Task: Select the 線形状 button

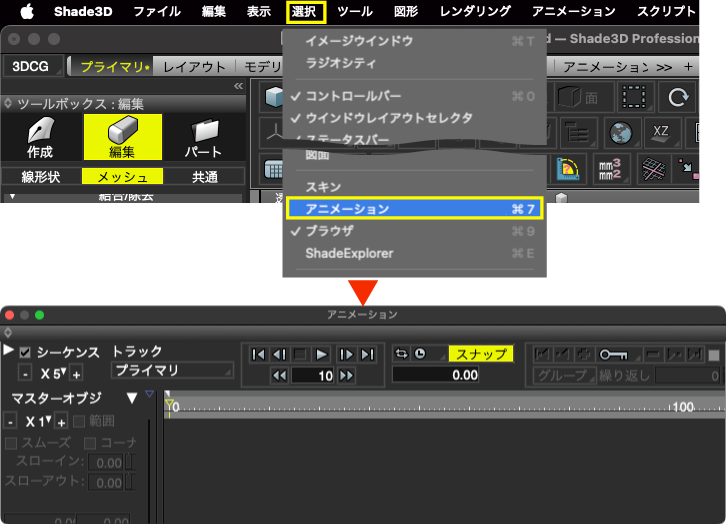Action: click(x=41, y=177)
